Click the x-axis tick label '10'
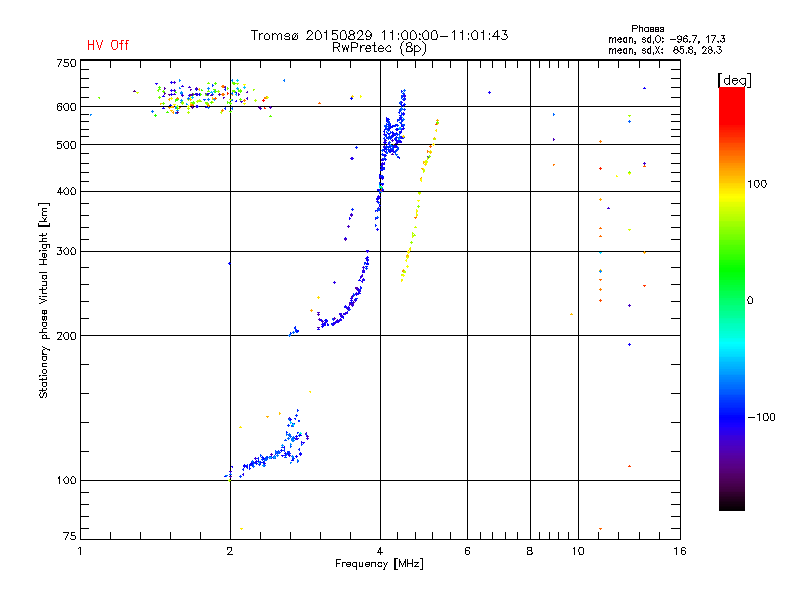Screen dimensions: 800x600 [578, 551]
